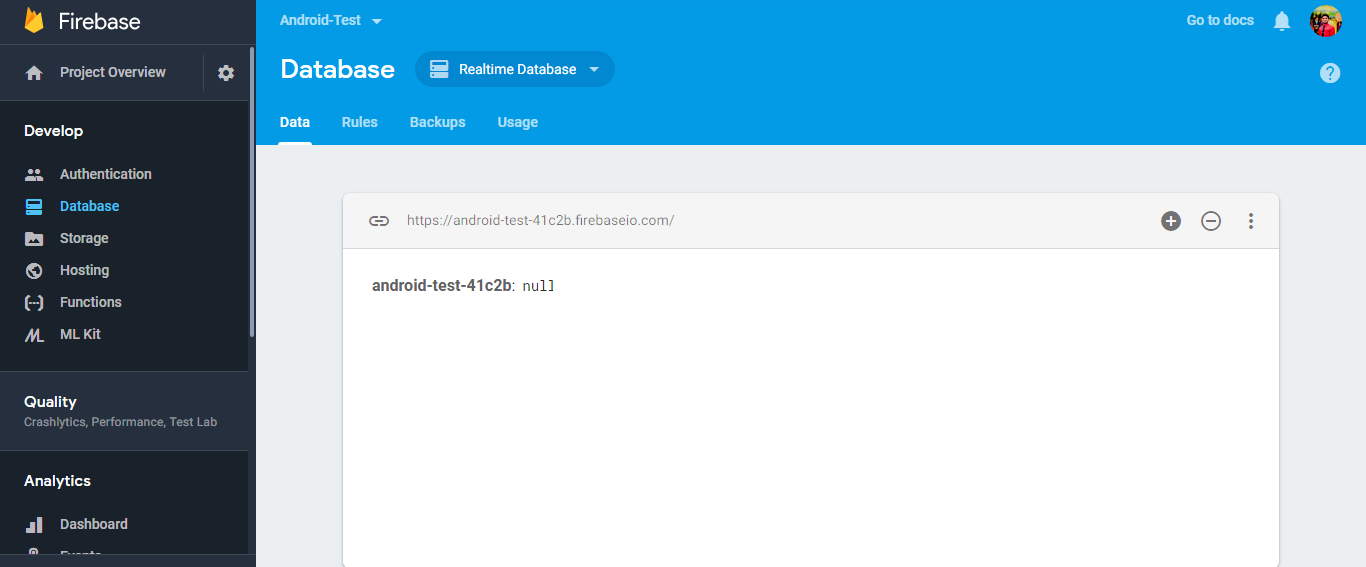Click the Firebase wordmark text
Viewport: 1366px width, 567px height.
point(99,21)
